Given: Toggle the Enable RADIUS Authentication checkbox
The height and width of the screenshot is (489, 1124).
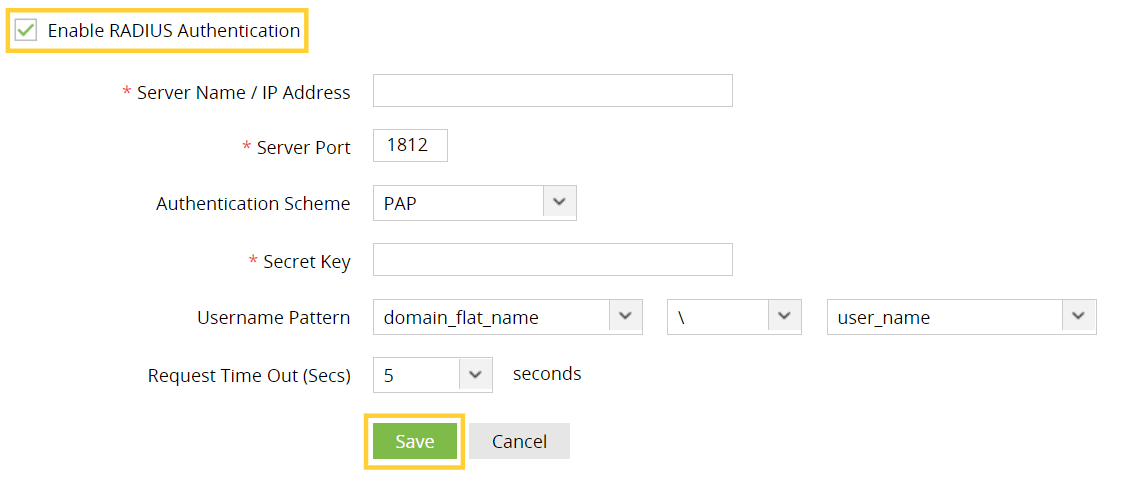Looking at the screenshot, I should [27, 31].
